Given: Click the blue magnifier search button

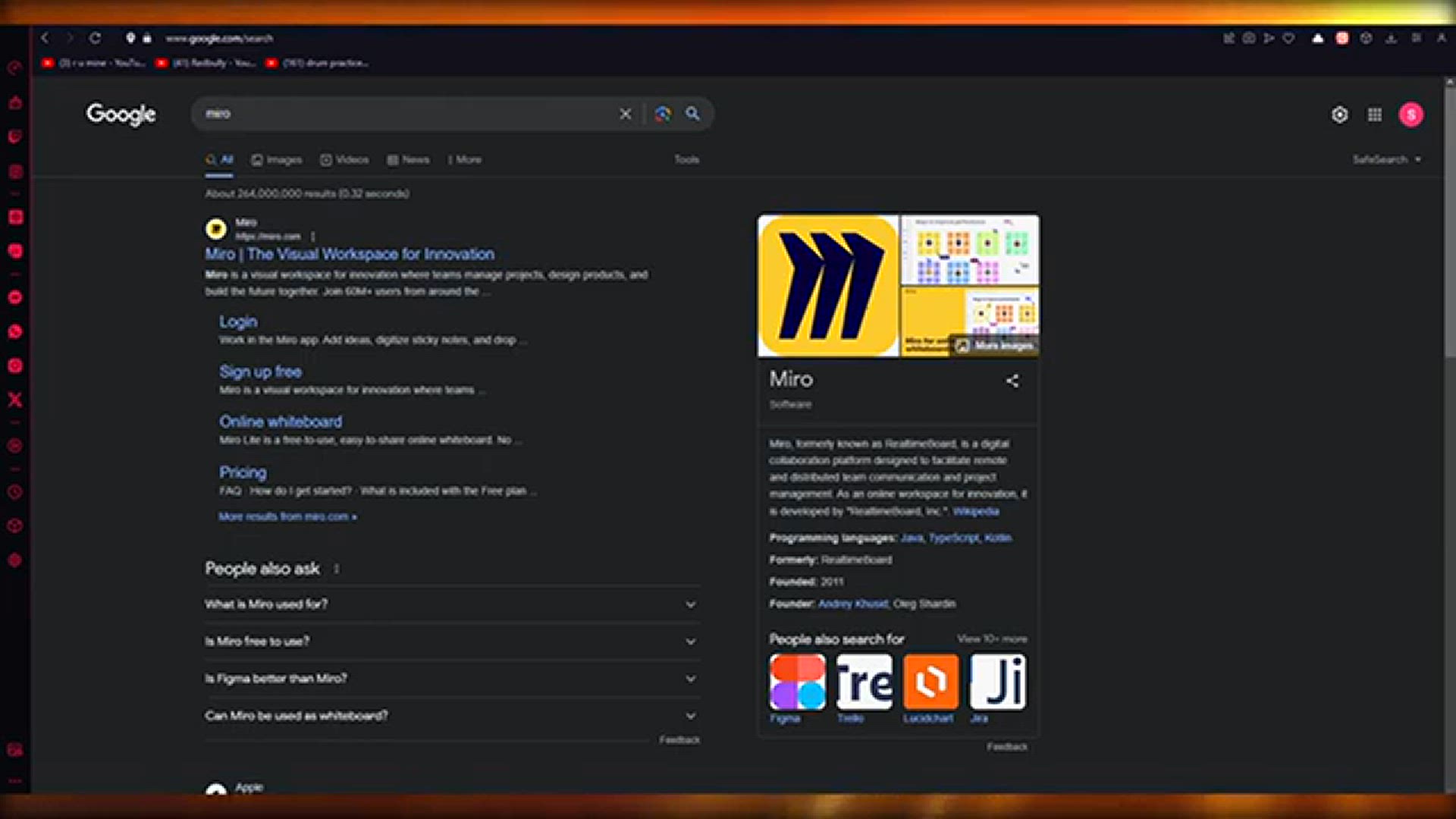Looking at the screenshot, I should pos(692,114).
